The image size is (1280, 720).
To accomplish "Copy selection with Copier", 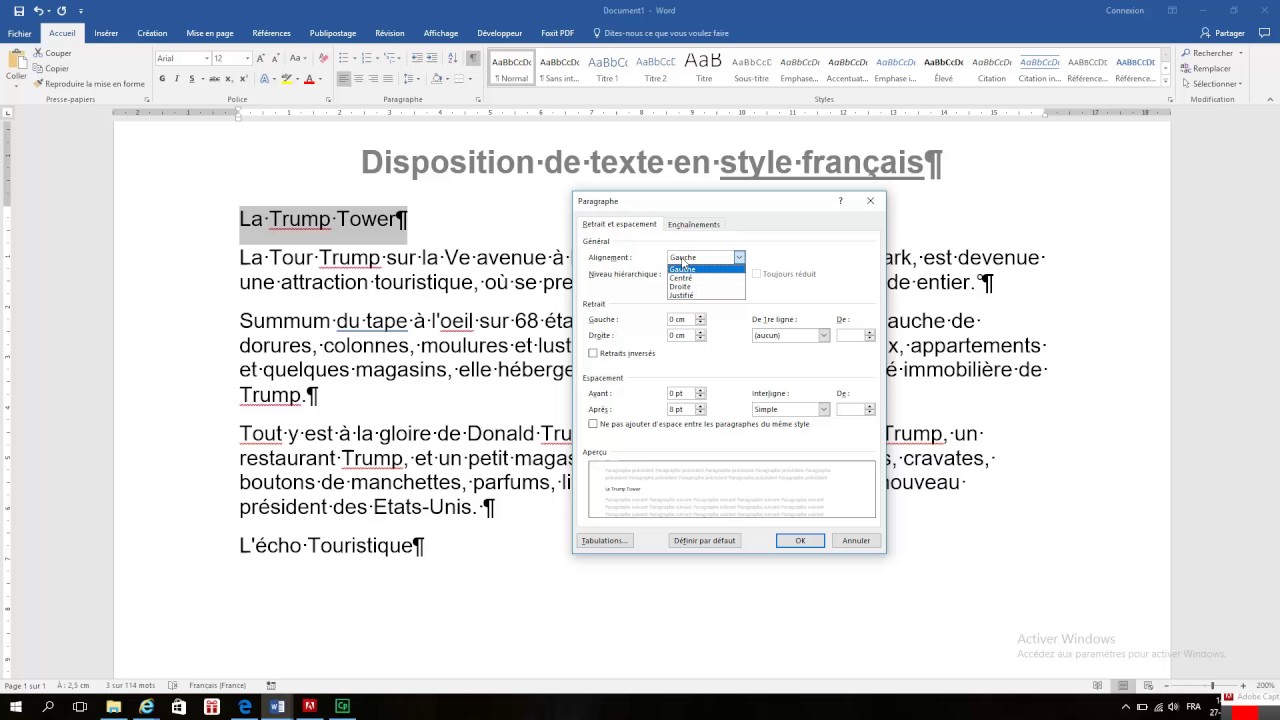I will (51, 69).
